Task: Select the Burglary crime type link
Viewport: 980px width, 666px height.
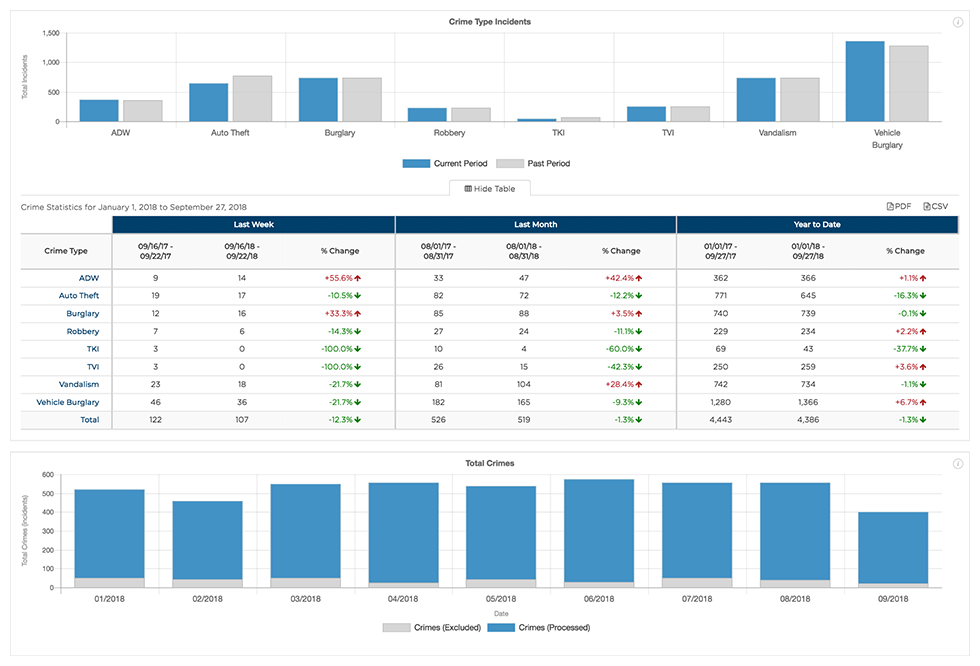Action: point(83,314)
